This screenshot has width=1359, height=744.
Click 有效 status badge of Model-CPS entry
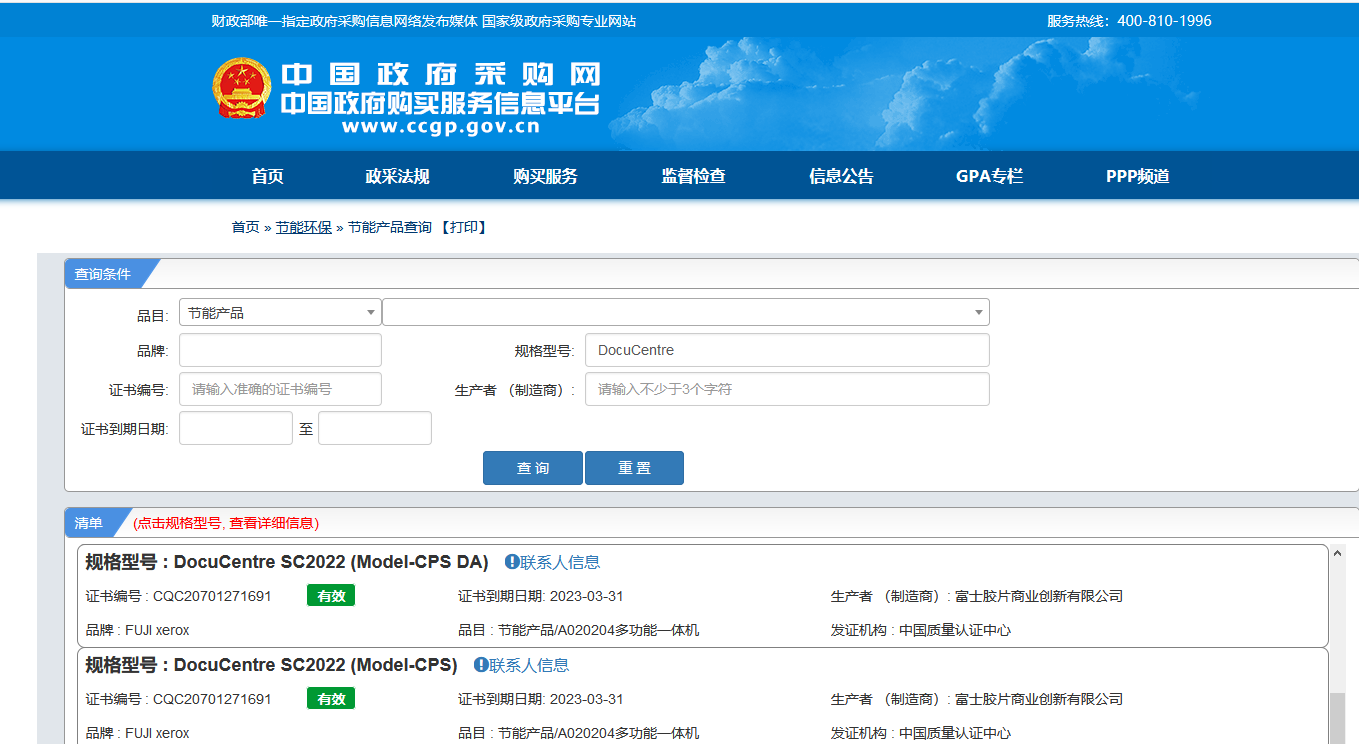[331, 699]
